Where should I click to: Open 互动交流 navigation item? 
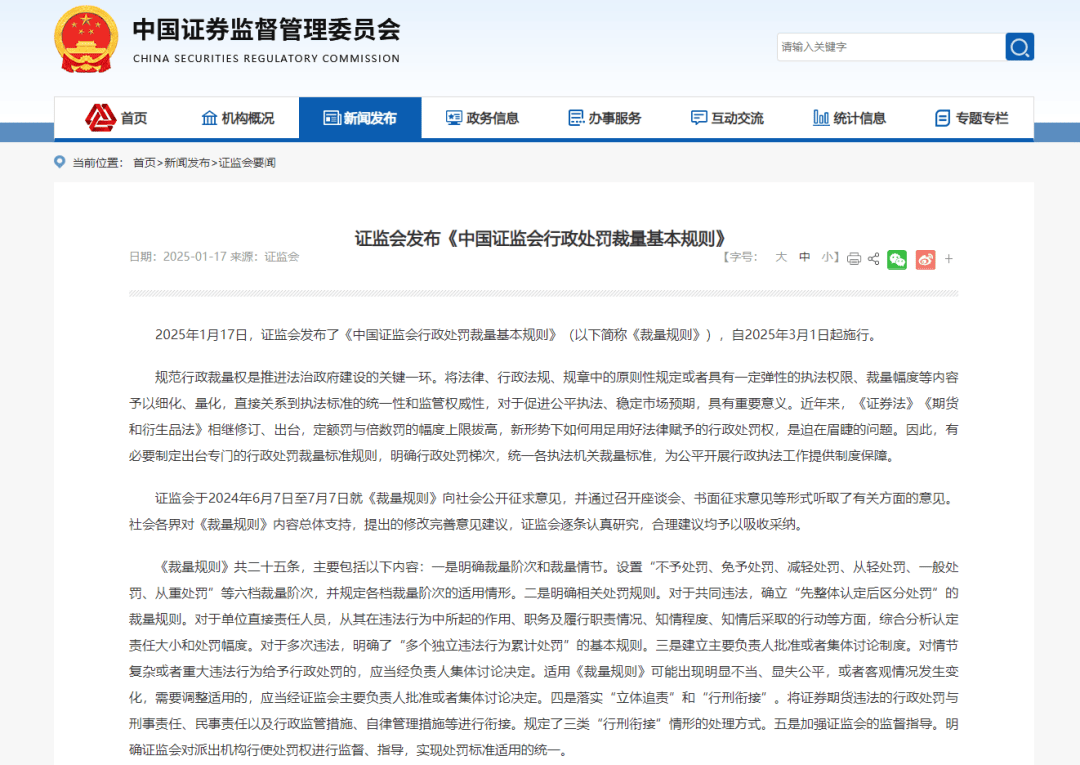[727, 118]
